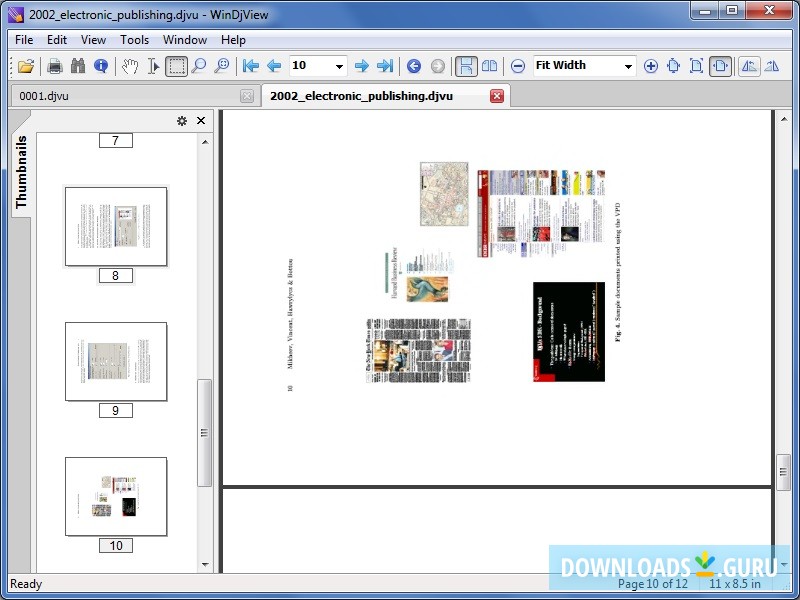Open the File menu
This screenshot has width=800, height=600.
[23, 40]
